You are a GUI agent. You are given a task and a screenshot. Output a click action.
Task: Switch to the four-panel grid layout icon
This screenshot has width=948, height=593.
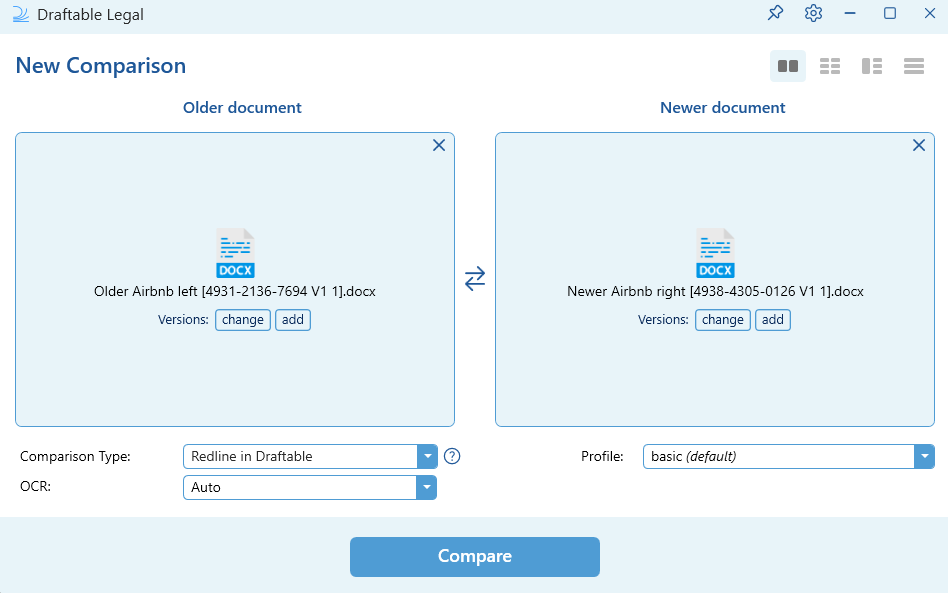click(x=830, y=66)
